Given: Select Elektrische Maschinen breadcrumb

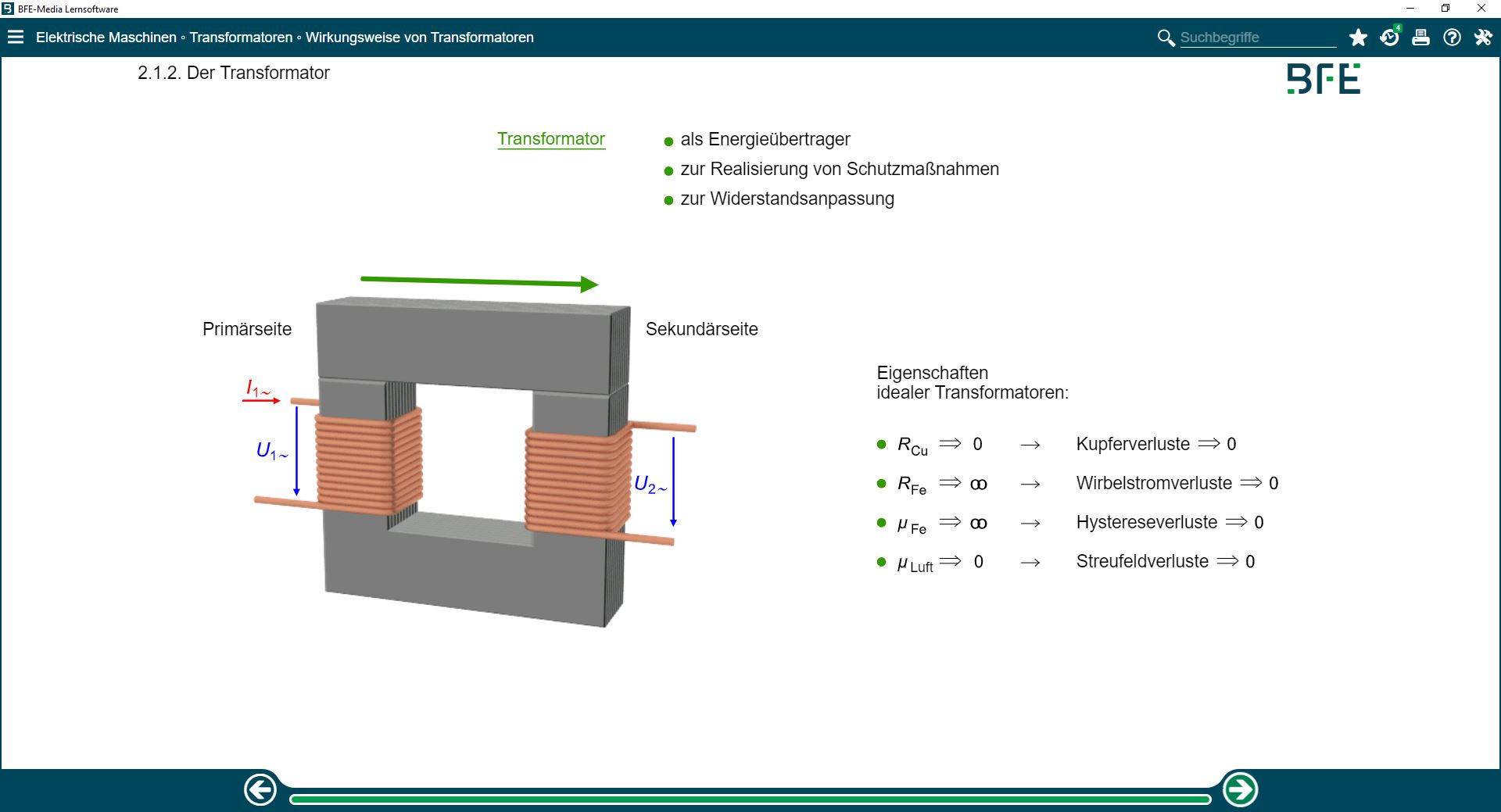Looking at the screenshot, I should [x=106, y=38].
